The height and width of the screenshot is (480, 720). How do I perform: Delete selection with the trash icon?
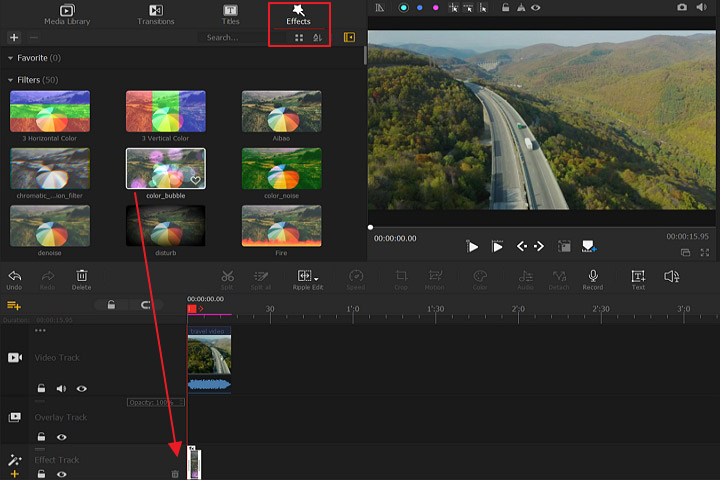82,277
